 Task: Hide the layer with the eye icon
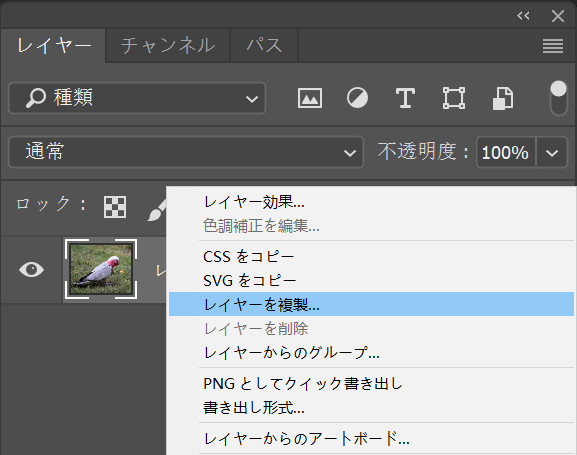tap(31, 269)
